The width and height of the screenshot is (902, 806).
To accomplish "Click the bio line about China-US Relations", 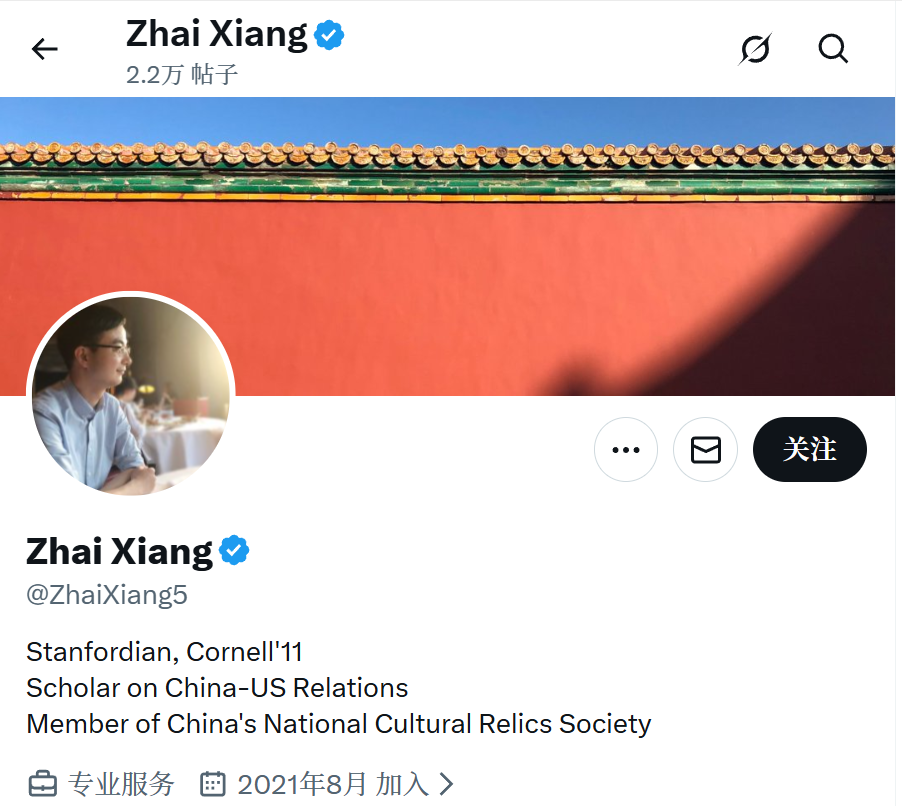I will pos(217,688).
